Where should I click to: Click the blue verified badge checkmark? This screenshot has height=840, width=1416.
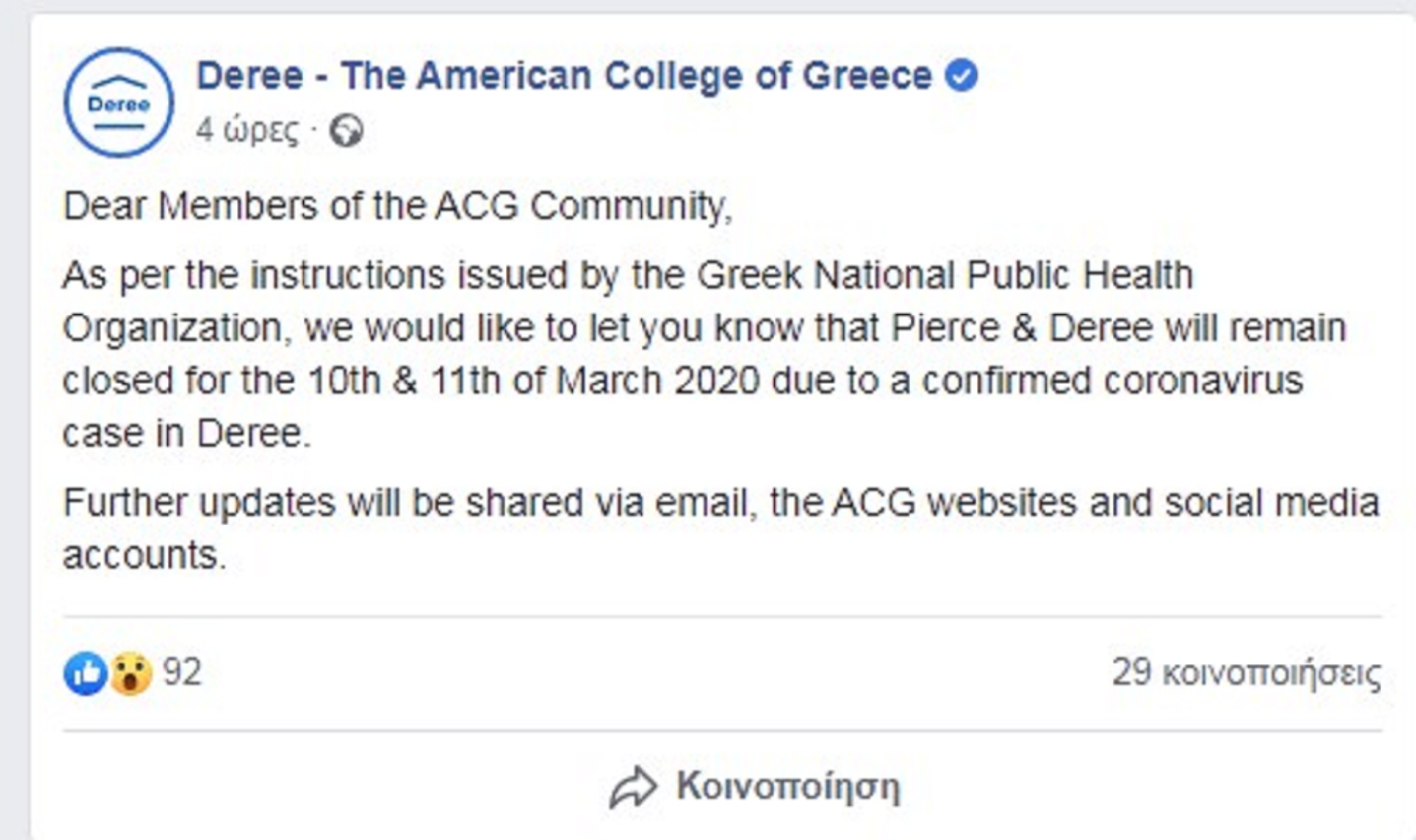point(961,76)
